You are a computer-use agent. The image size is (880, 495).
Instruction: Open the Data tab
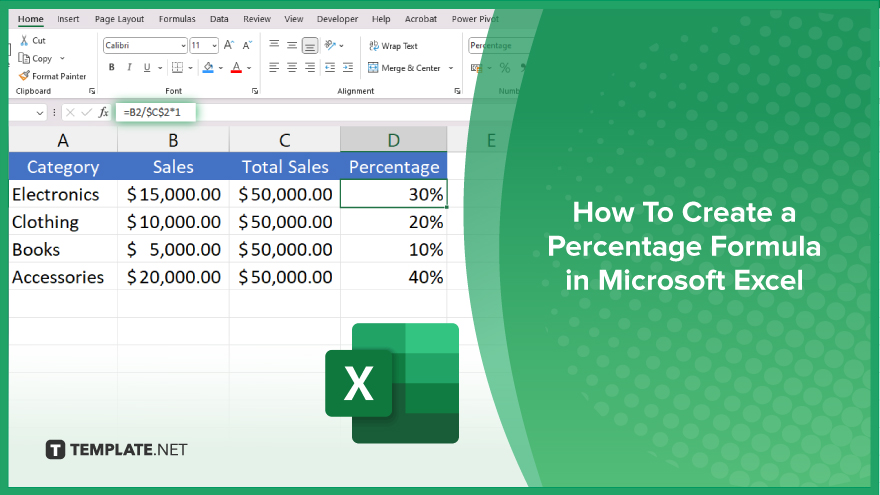219,19
